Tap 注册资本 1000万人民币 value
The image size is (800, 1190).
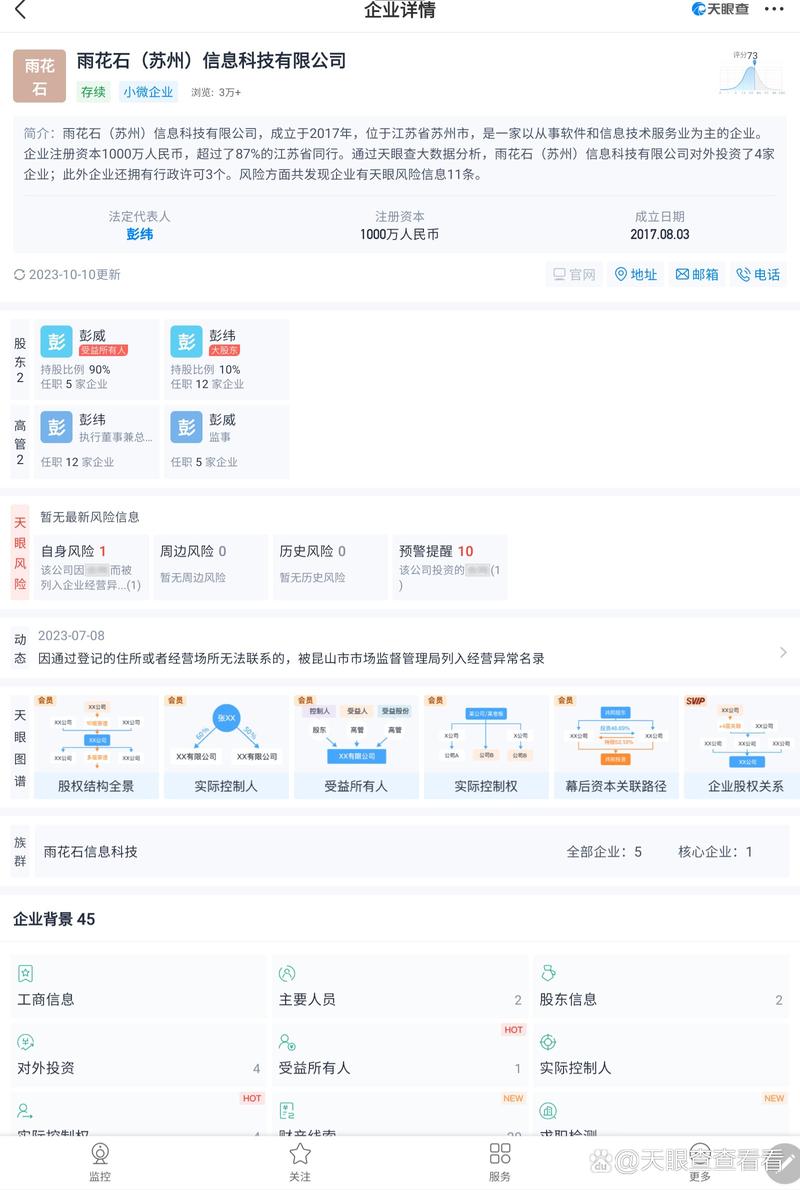pyautogui.click(x=399, y=235)
